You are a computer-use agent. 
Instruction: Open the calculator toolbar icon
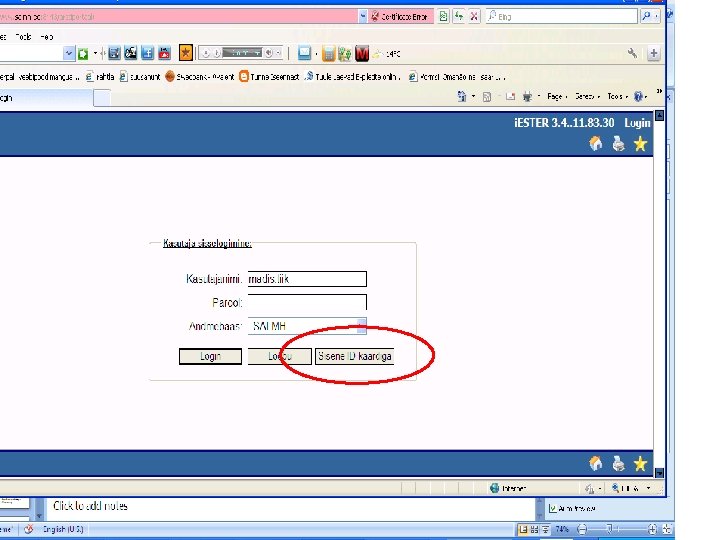coord(328,54)
